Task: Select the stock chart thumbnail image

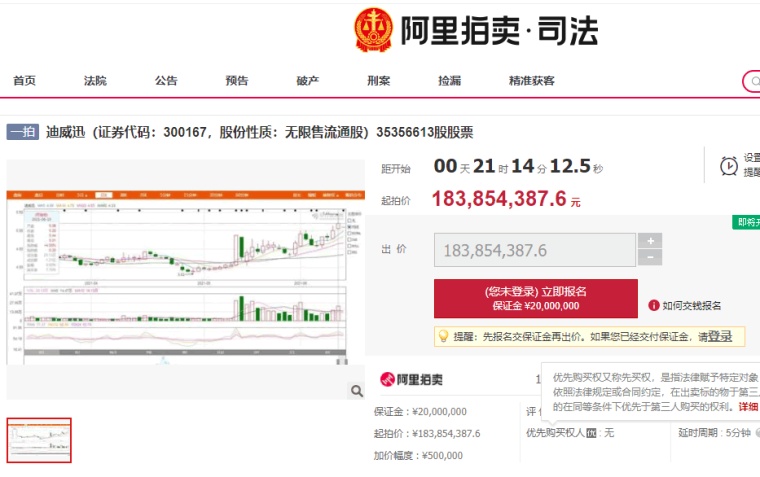Action: pyautogui.click(x=39, y=440)
